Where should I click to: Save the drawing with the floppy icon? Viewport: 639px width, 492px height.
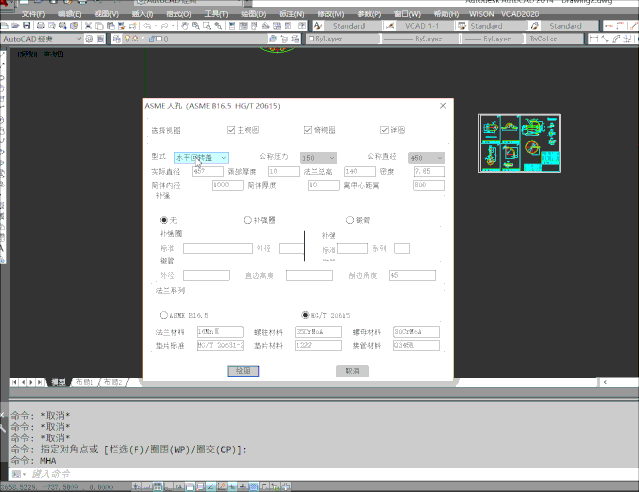pyautogui.click(x=26, y=26)
